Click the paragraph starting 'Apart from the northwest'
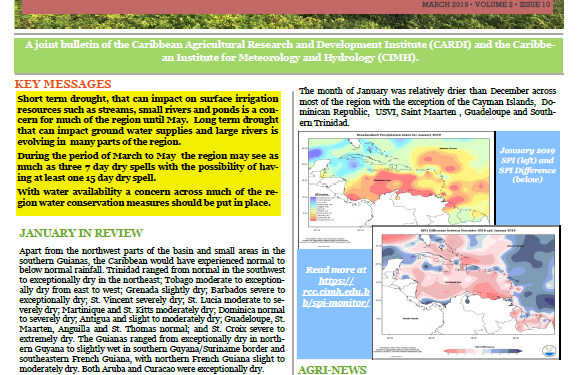Screen dimensions: 578x375 point(152,310)
